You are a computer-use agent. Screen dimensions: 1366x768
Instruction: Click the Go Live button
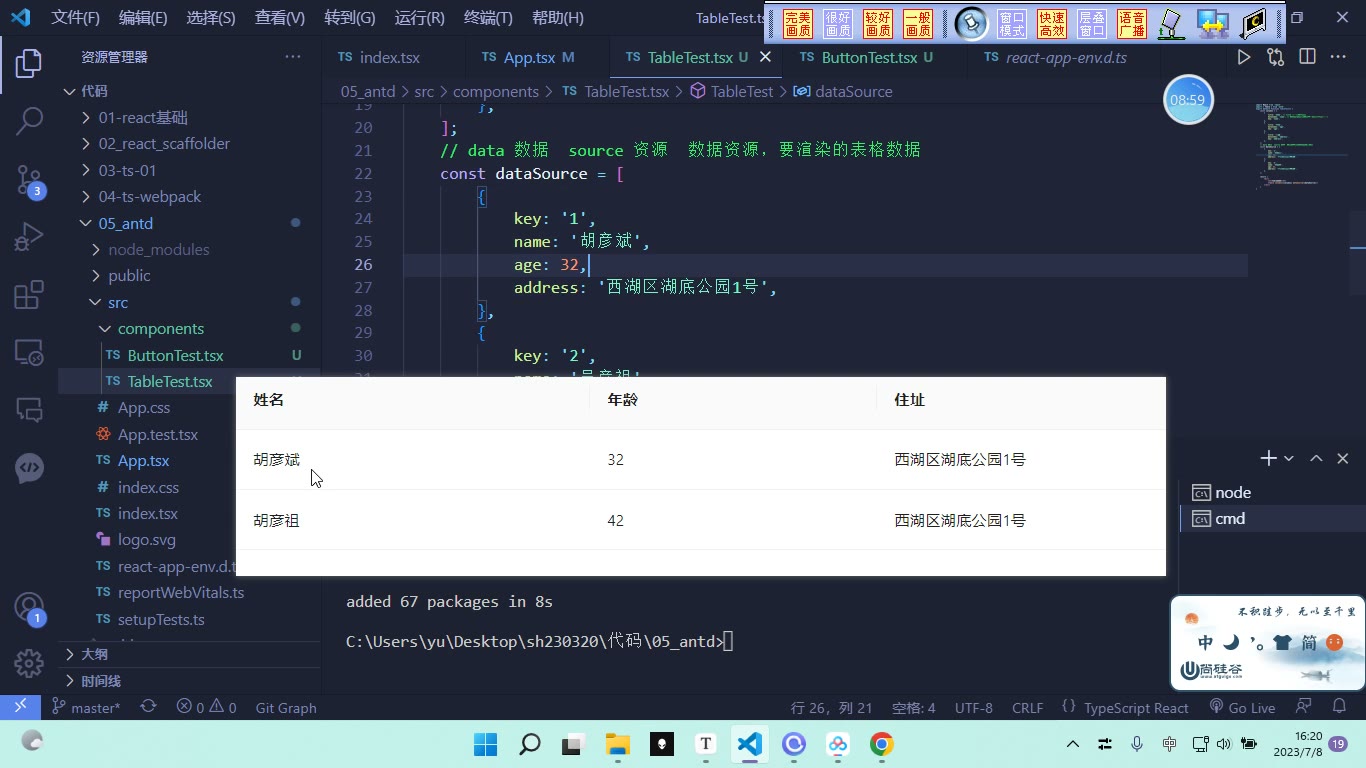[1242, 707]
